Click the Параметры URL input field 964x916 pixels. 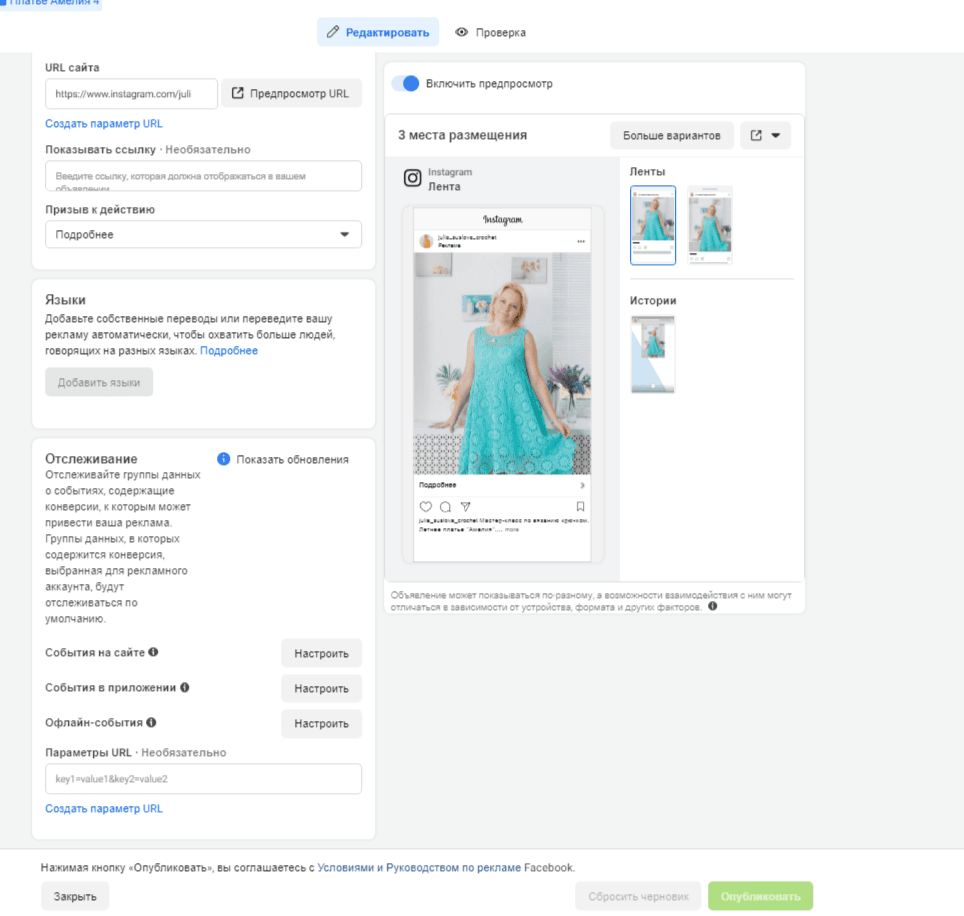tap(203, 779)
